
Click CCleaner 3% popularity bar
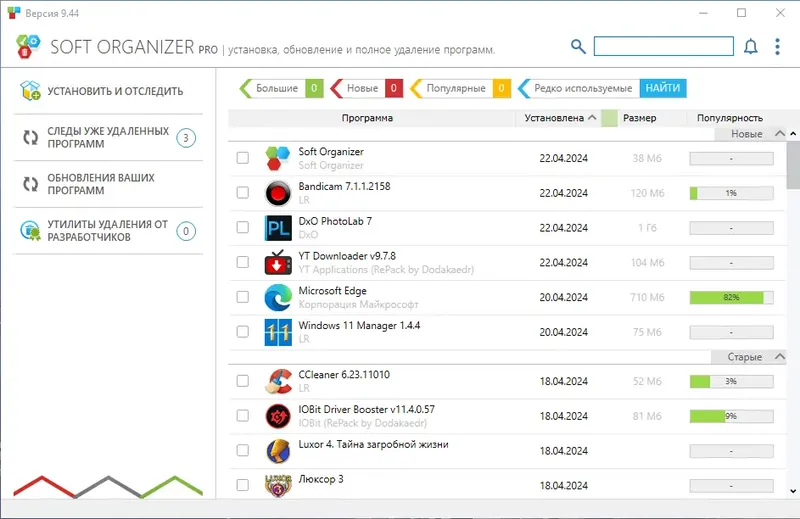click(x=731, y=381)
